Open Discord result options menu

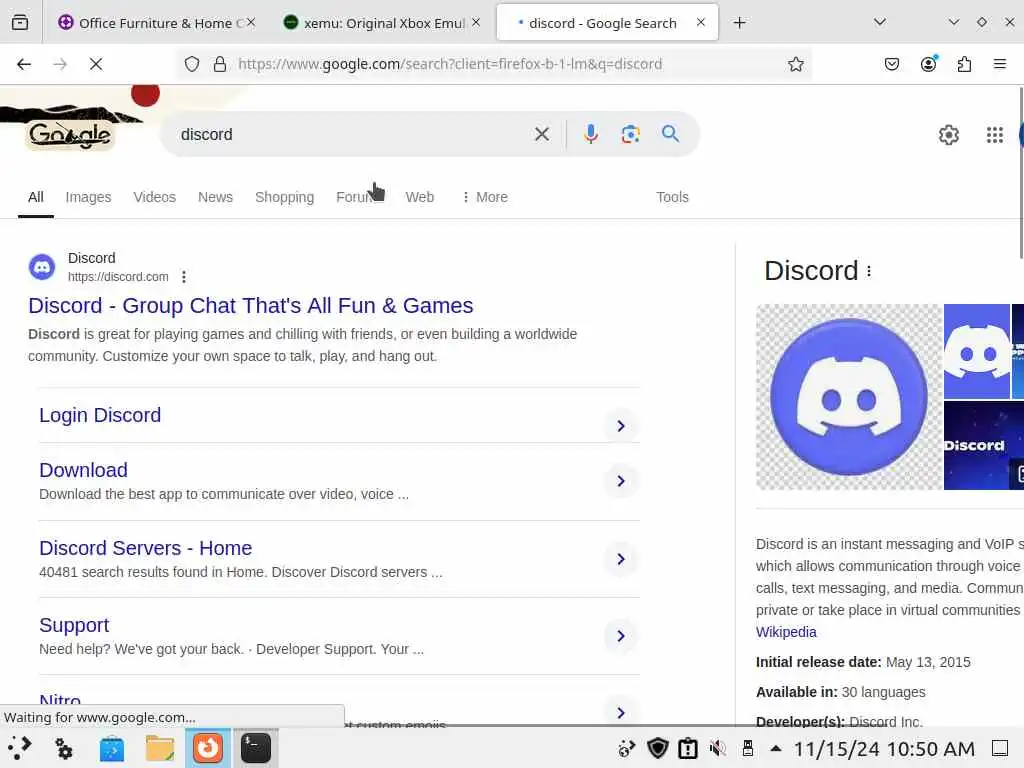pyautogui.click(x=184, y=277)
